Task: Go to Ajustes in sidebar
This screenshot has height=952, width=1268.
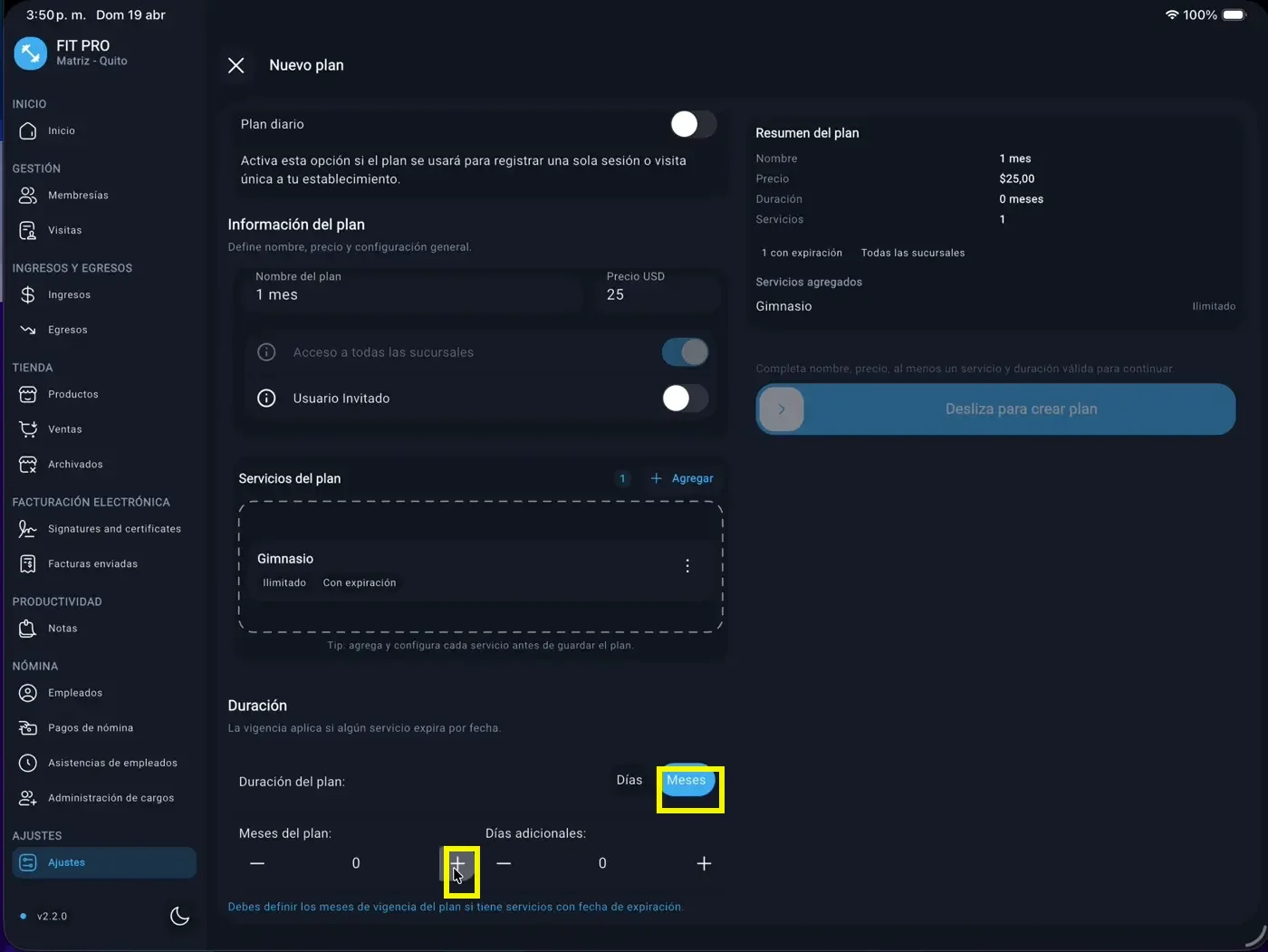Action: pyautogui.click(x=67, y=863)
